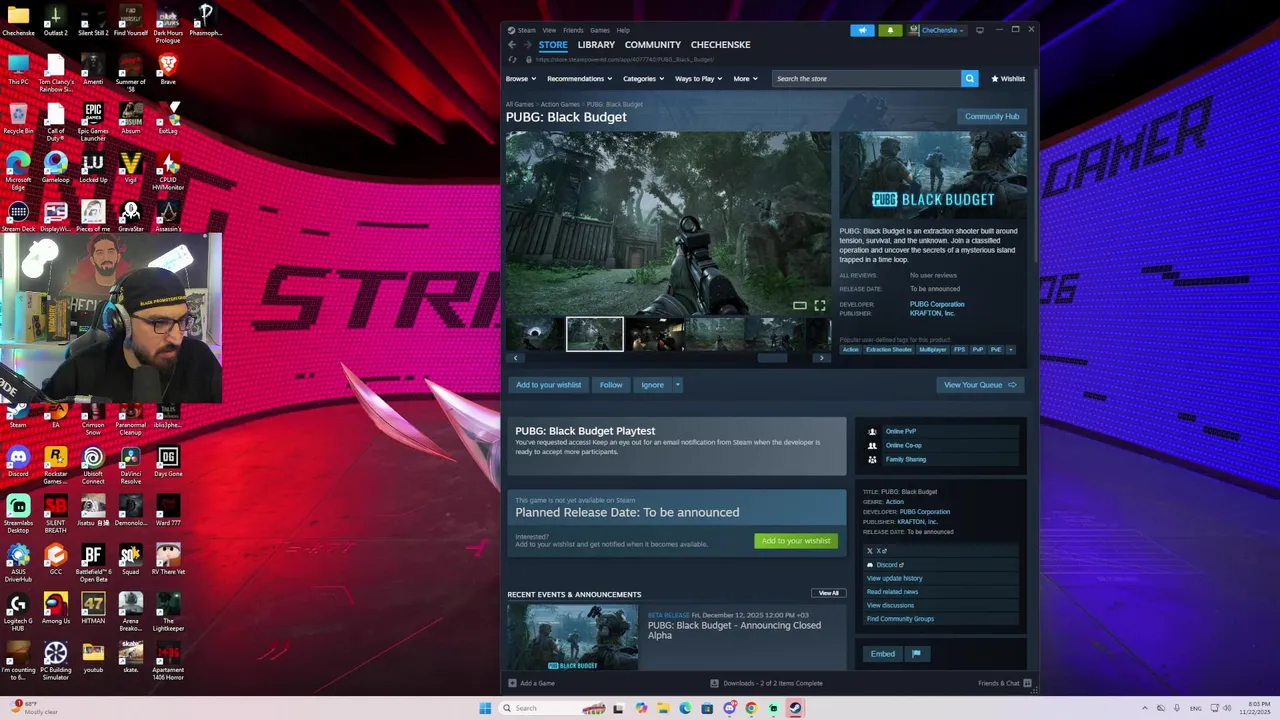Open the Recycle Bin on desktop

(x=18, y=118)
